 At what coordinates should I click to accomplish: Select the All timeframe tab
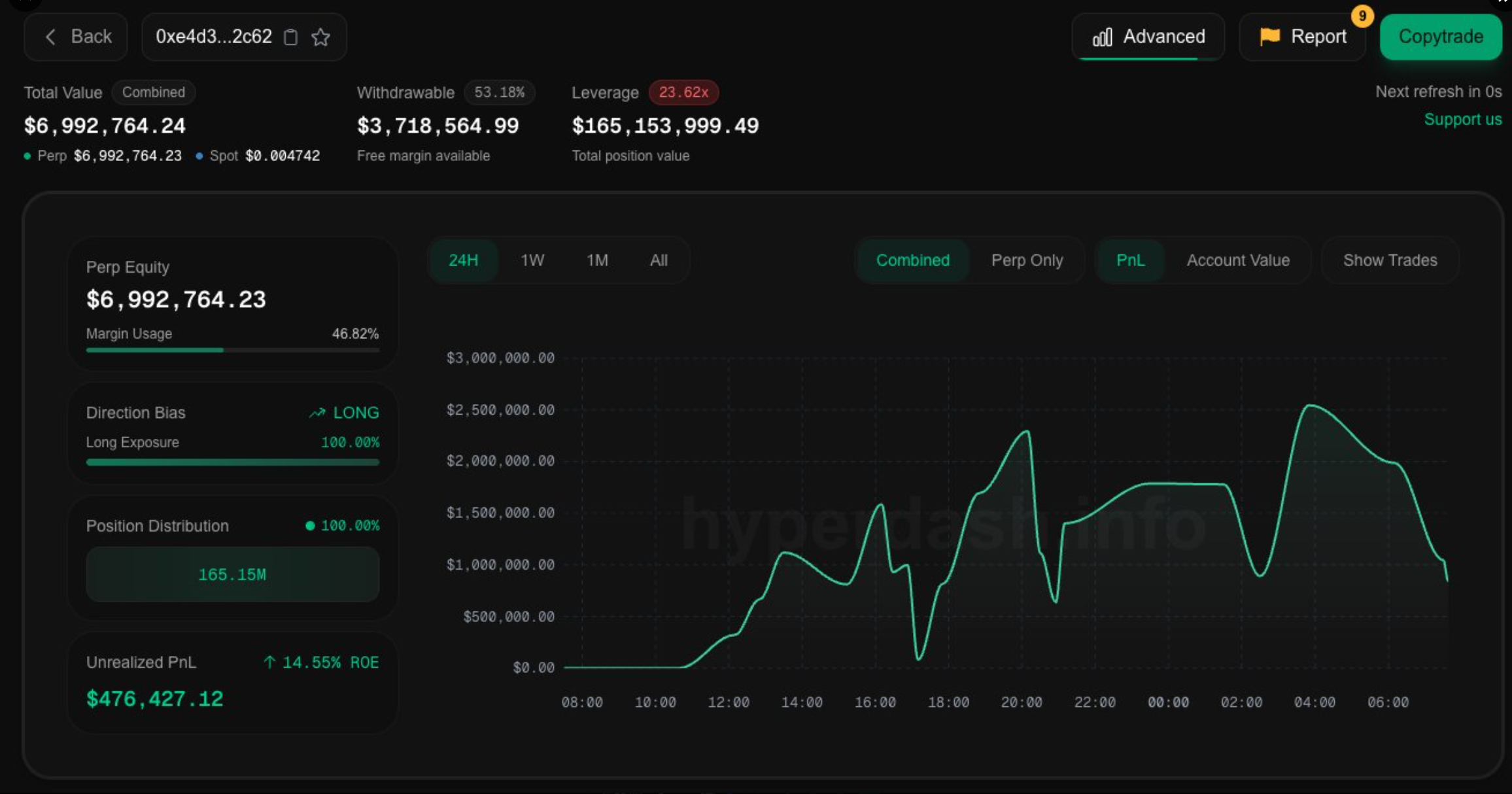tap(659, 260)
